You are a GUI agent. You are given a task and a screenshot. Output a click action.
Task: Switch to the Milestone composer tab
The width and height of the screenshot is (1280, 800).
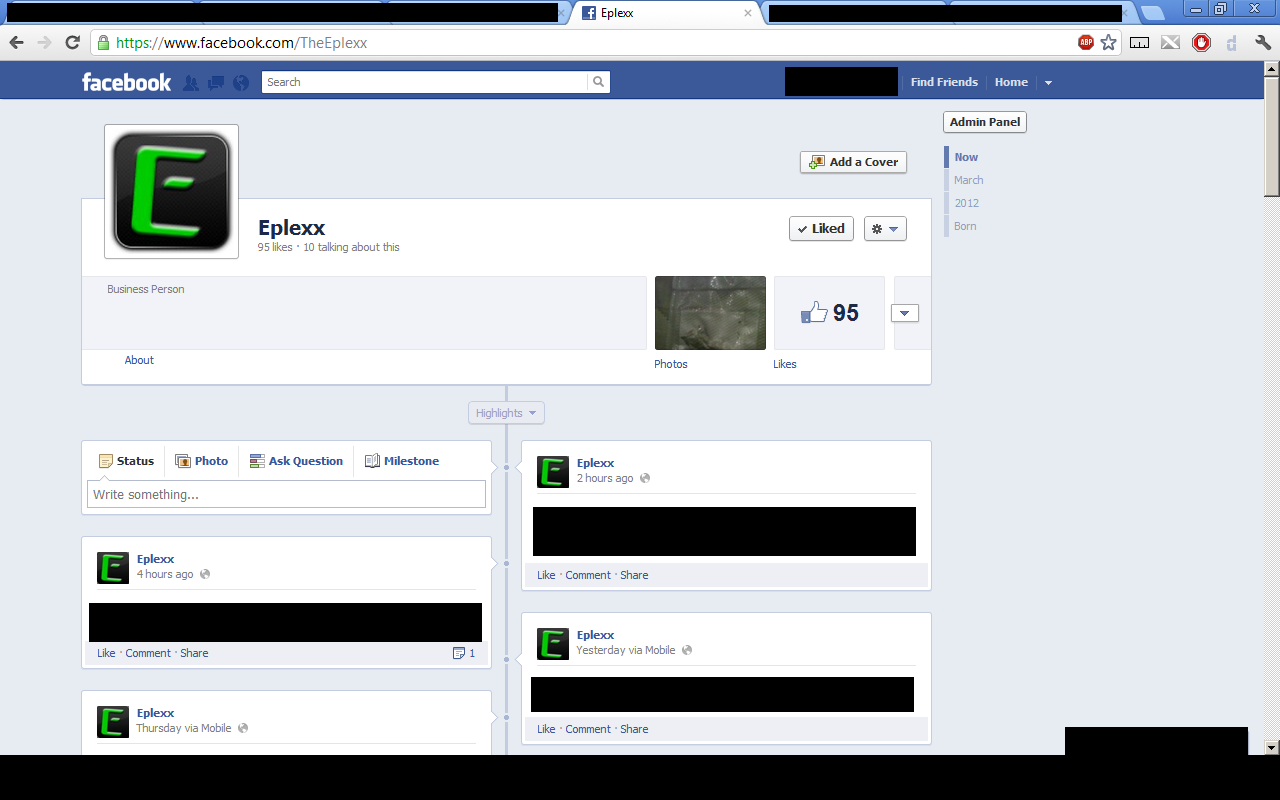(x=402, y=461)
